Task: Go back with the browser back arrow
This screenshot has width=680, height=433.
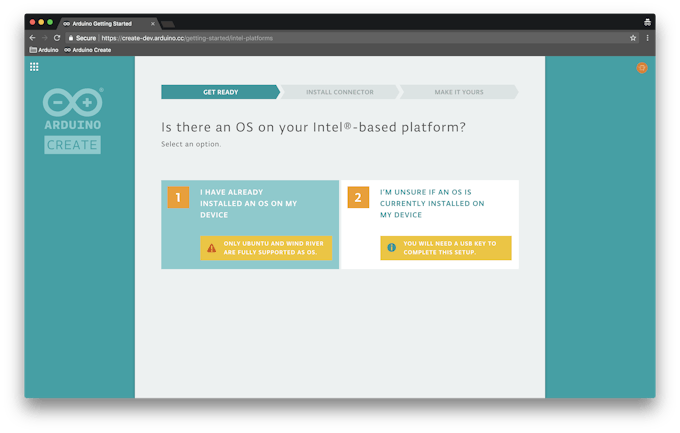Action: pos(33,38)
